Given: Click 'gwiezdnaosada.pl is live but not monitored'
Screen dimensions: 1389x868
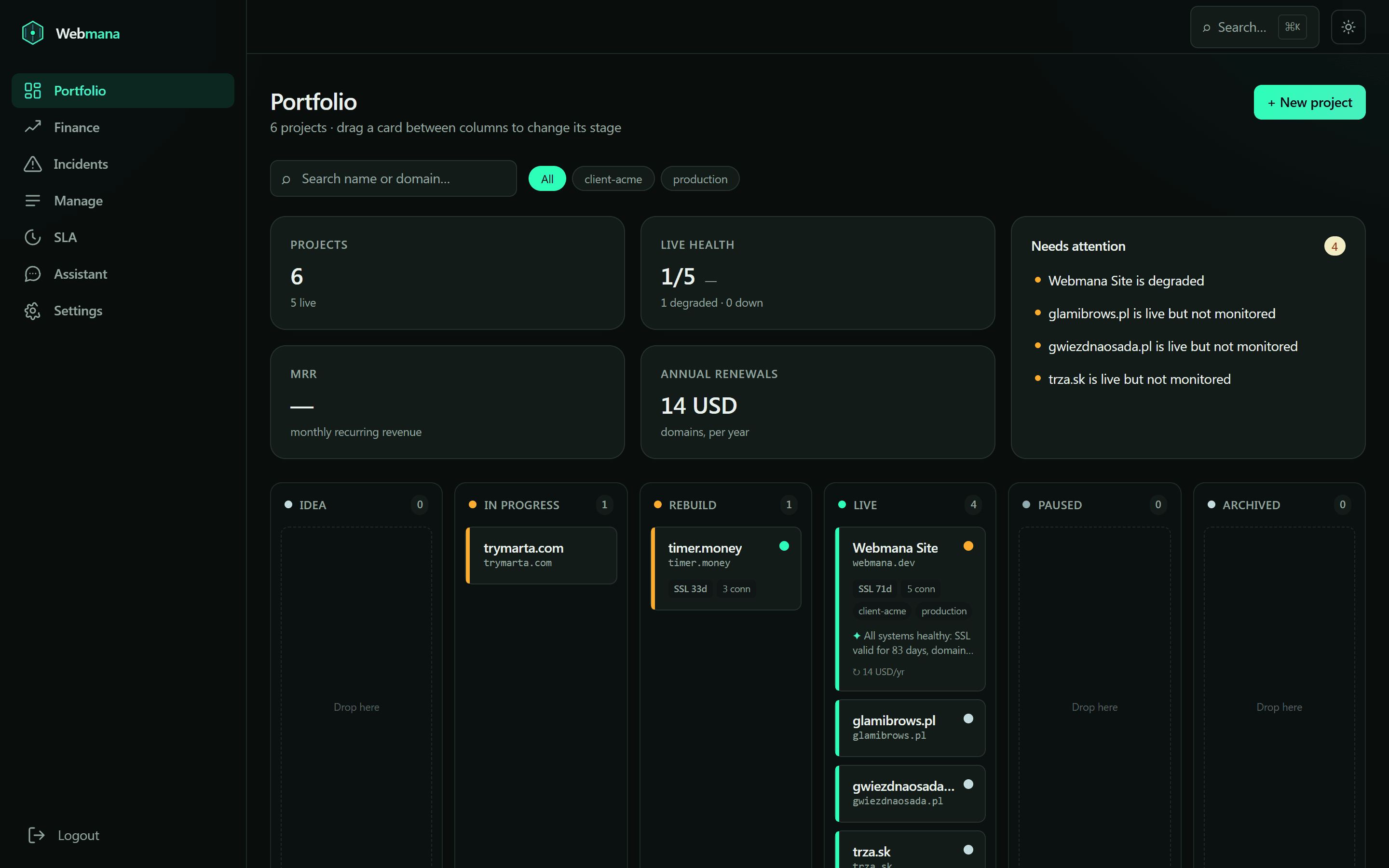Looking at the screenshot, I should click(x=1172, y=346).
